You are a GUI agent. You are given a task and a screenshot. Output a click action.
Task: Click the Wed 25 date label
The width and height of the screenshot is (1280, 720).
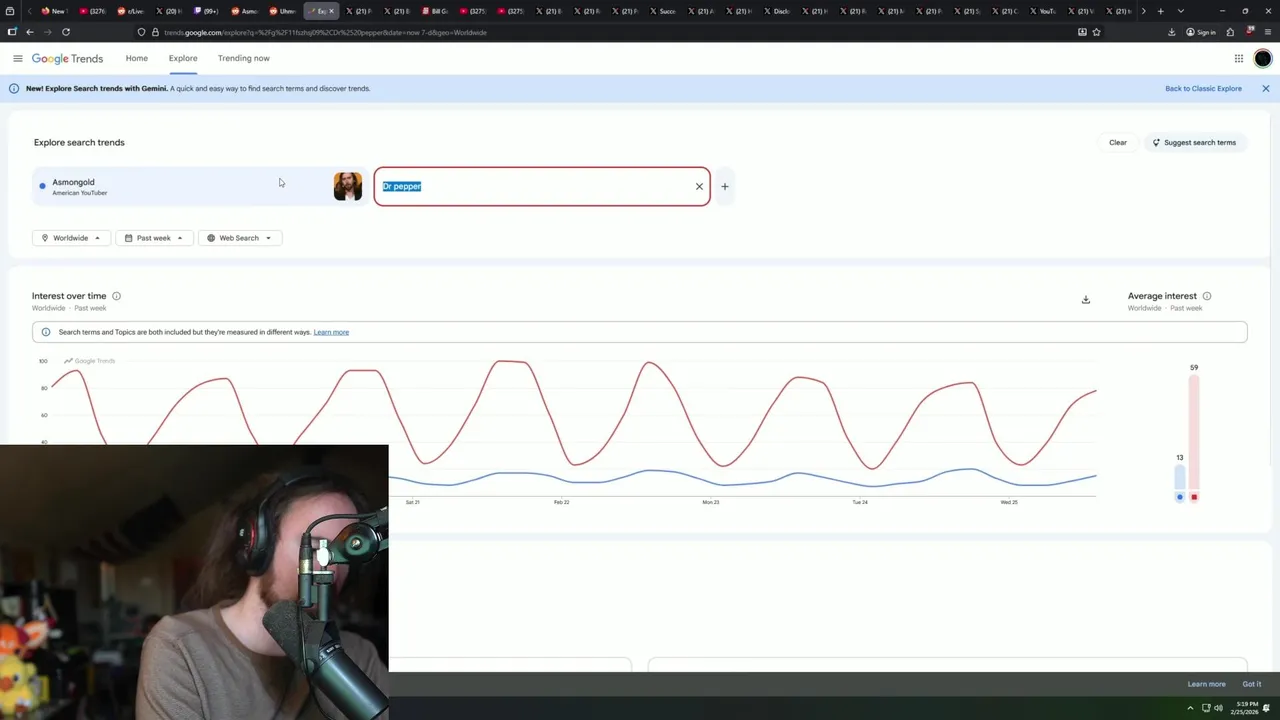pos(1009,502)
